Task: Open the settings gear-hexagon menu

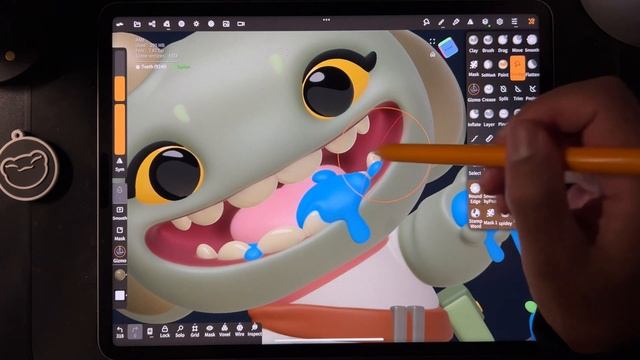Action: (x=500, y=22)
